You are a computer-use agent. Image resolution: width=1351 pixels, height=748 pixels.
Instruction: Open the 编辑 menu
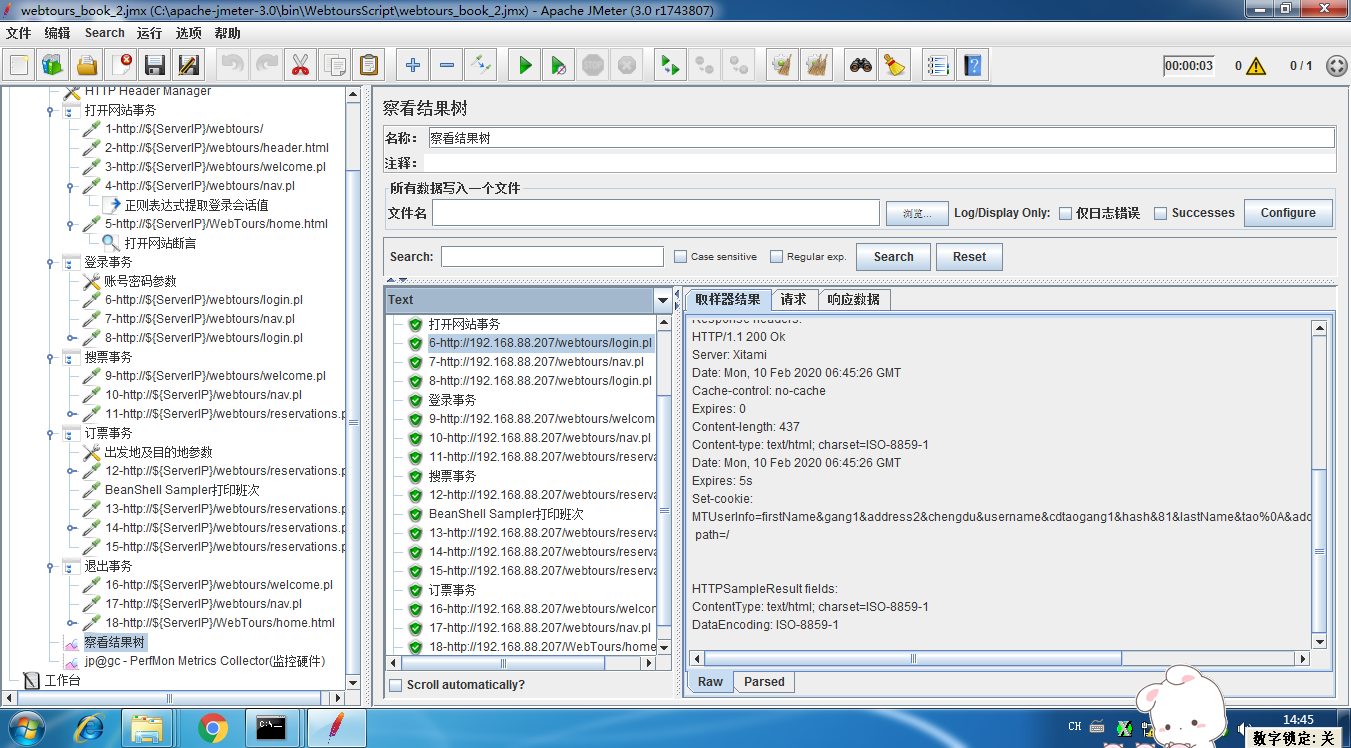(57, 33)
